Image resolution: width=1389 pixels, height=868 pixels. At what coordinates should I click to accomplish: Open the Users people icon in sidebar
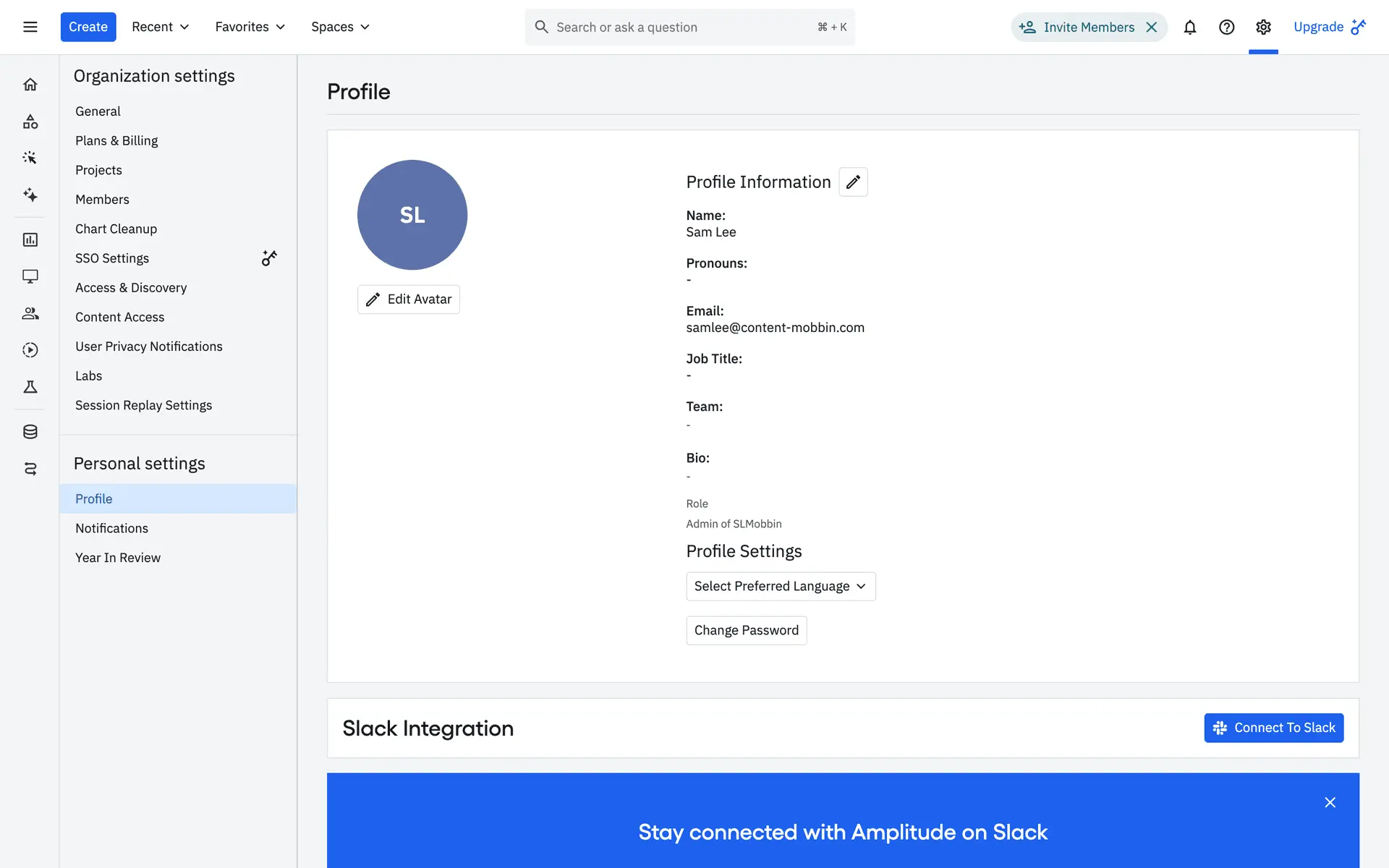[30, 313]
